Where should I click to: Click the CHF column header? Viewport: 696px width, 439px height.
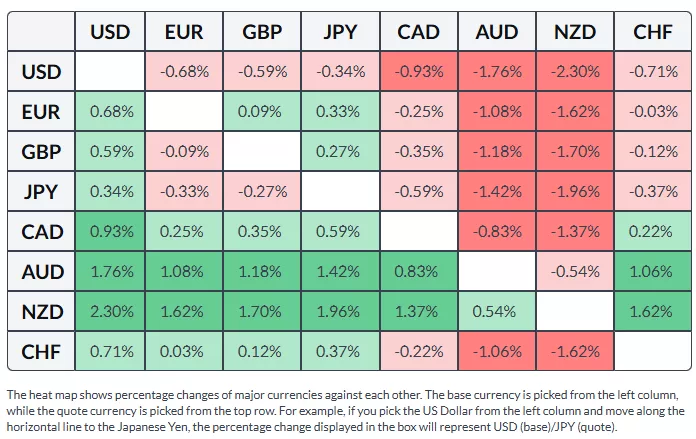coord(653,32)
